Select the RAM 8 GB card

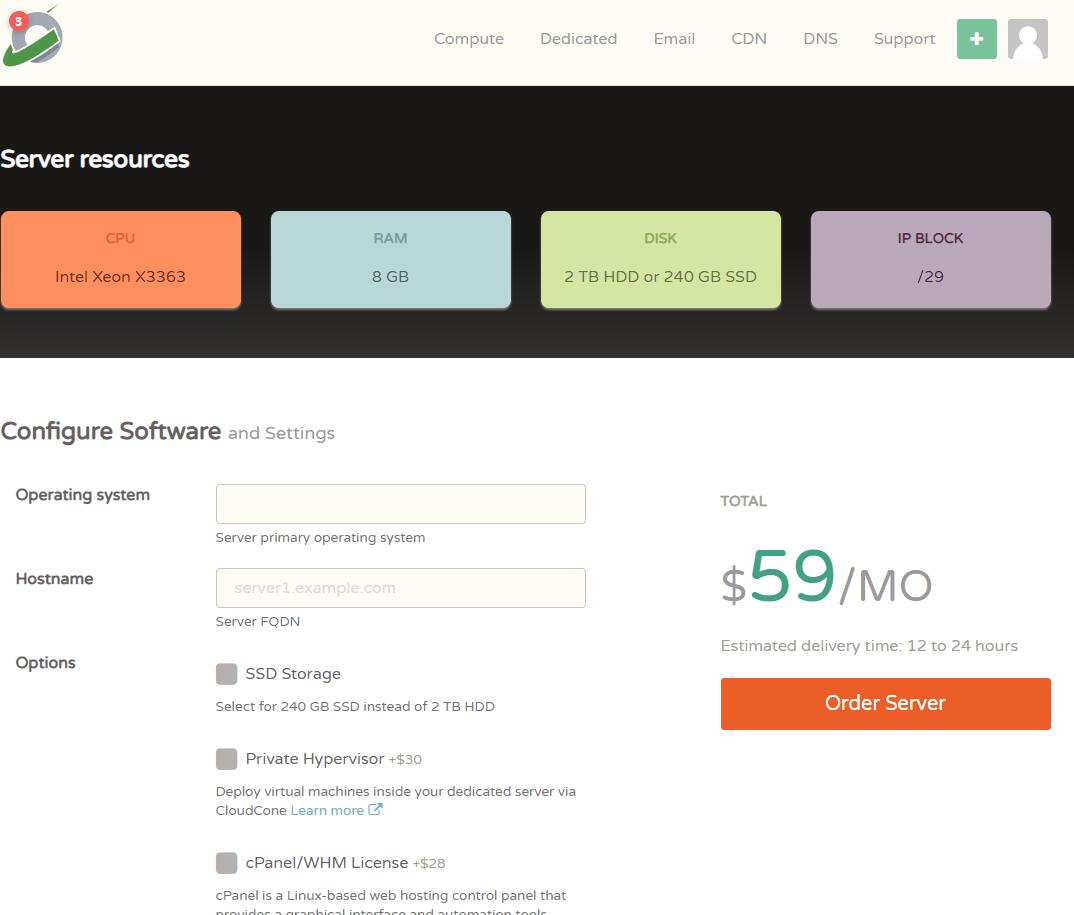point(390,260)
